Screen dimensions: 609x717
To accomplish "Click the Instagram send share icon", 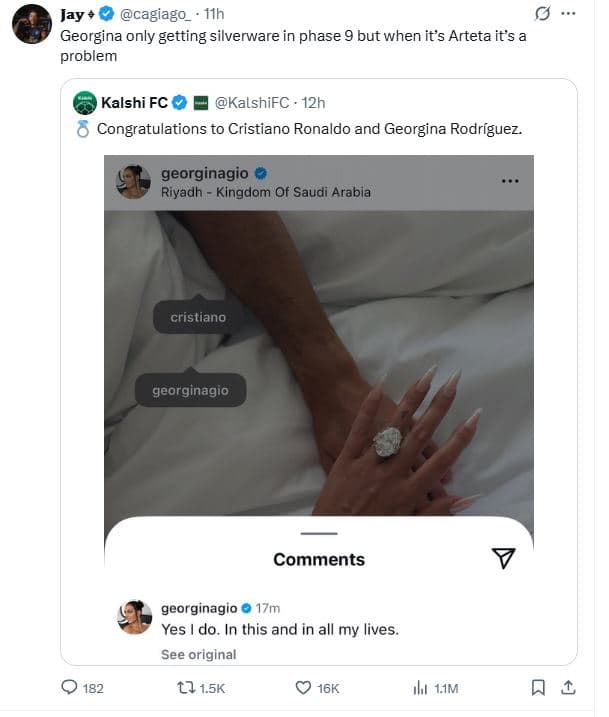I will click(x=504, y=559).
